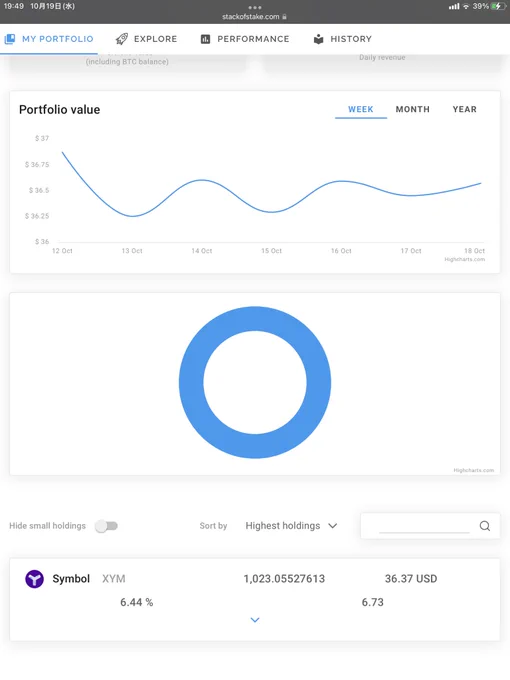Screen dimensions: 510x680
Task: Click the Portfolio value heading
Action: (x=59, y=110)
